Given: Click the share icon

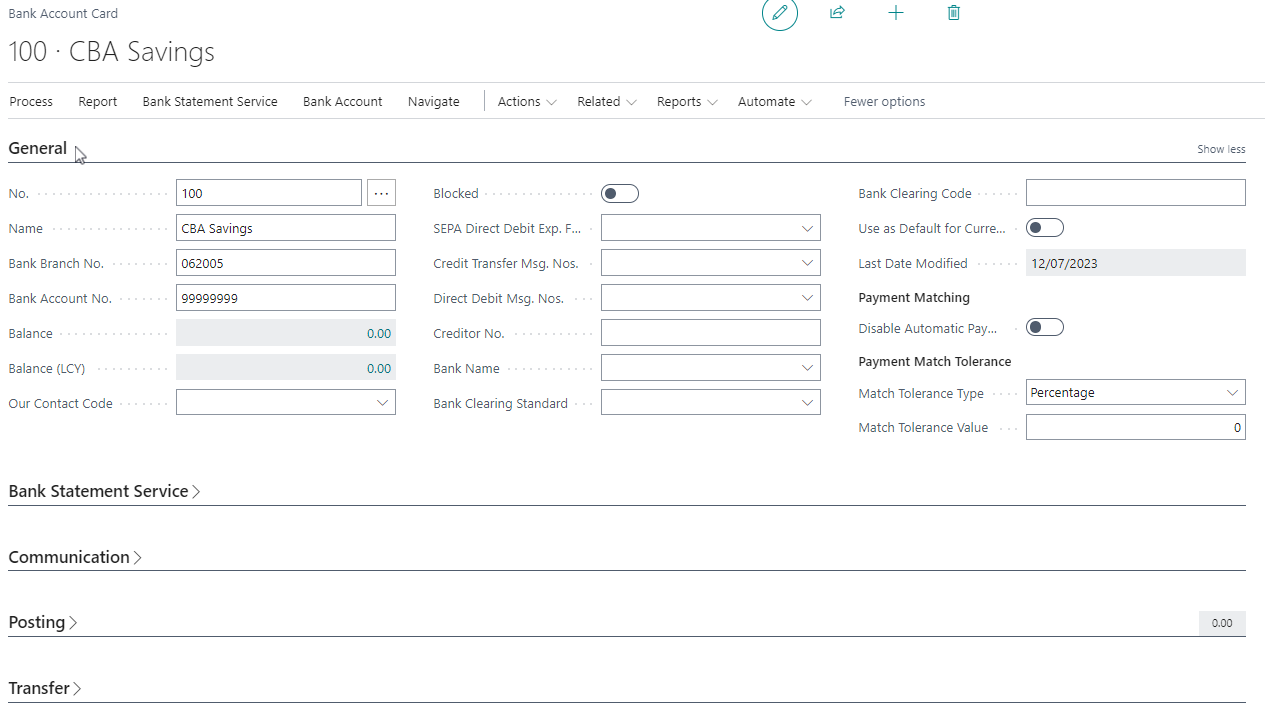Looking at the screenshot, I should tap(837, 13).
